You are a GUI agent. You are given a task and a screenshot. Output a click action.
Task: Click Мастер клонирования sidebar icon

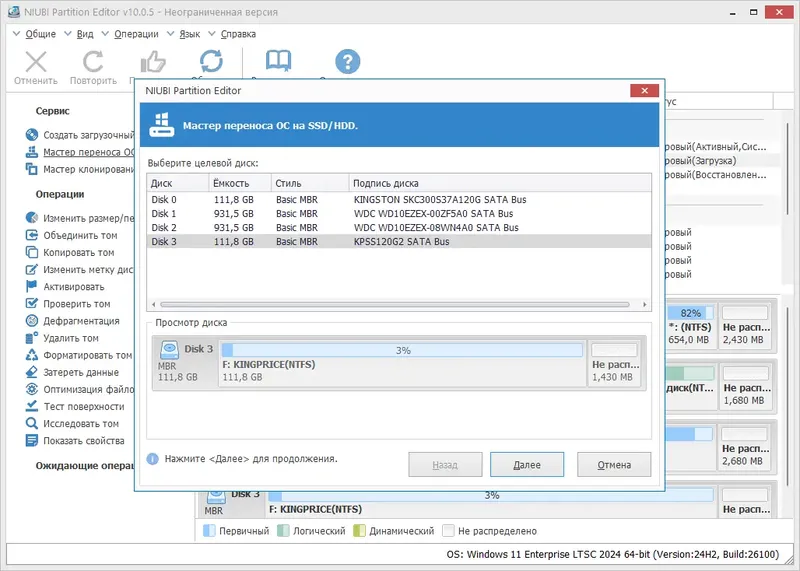(32, 169)
